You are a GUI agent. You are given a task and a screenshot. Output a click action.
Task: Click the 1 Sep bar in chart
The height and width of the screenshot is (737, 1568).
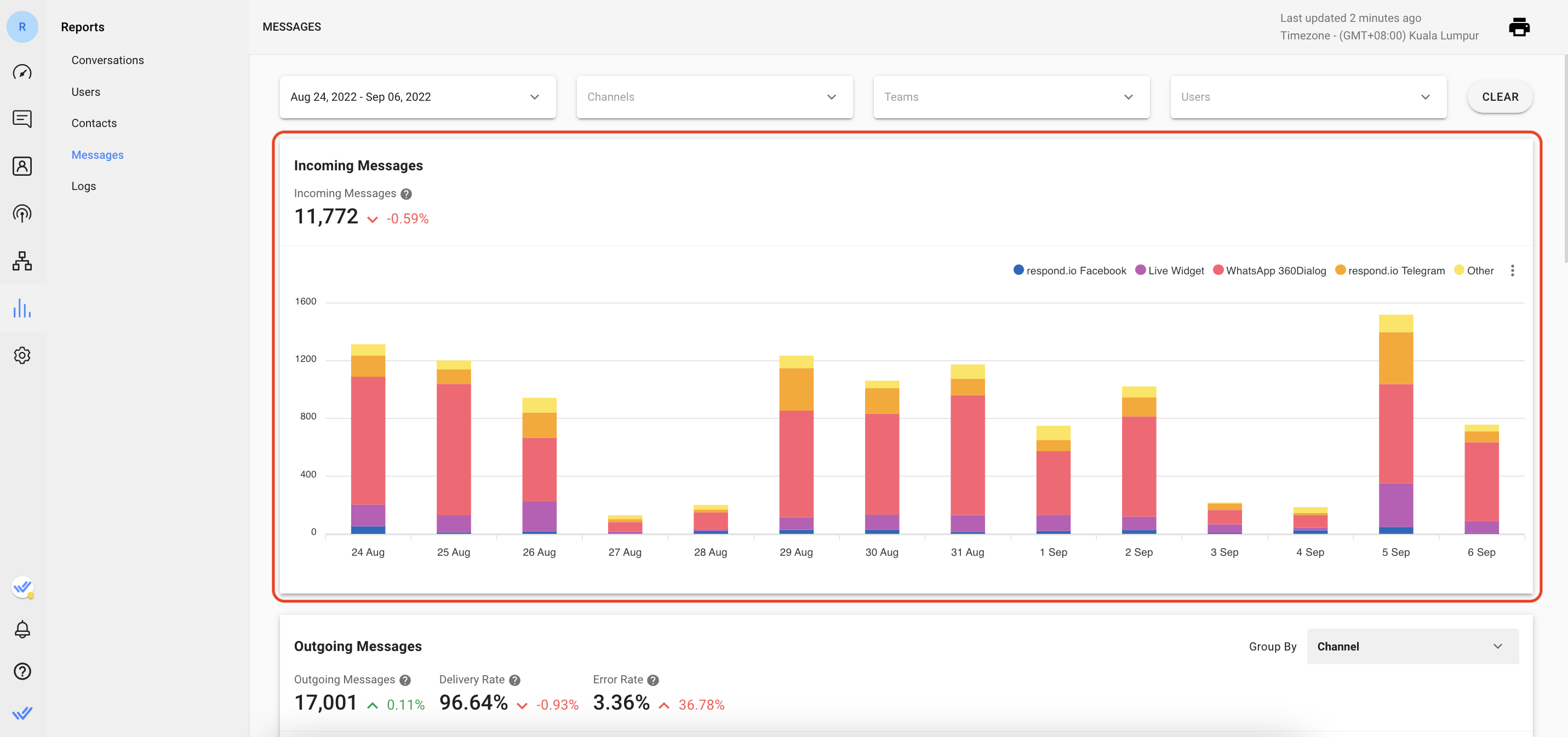coord(1052,480)
